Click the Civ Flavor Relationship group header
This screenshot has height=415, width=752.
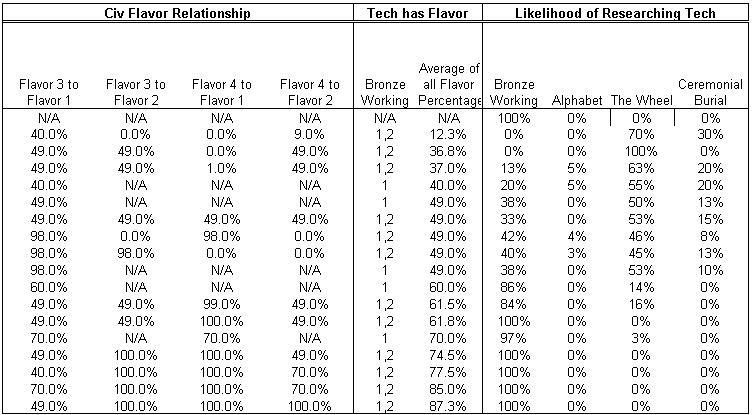pyautogui.click(x=178, y=13)
